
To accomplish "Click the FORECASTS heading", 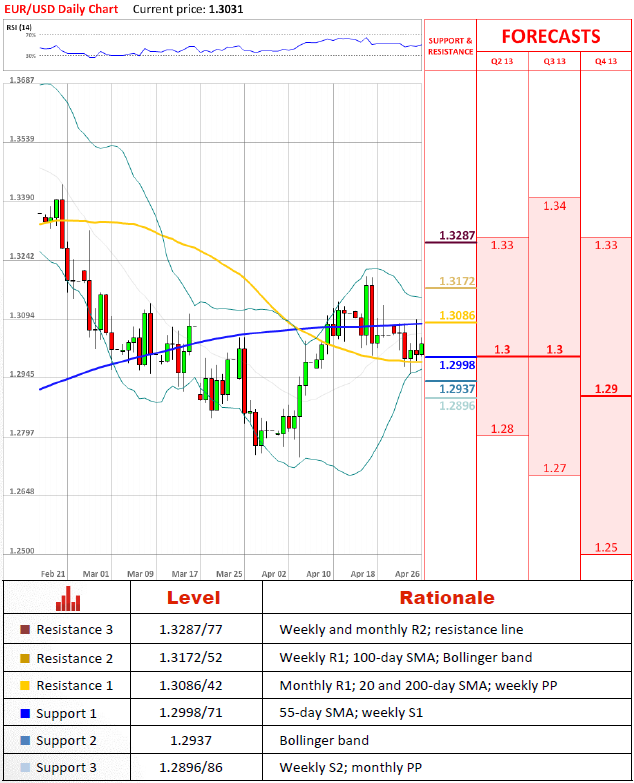I will point(551,36).
